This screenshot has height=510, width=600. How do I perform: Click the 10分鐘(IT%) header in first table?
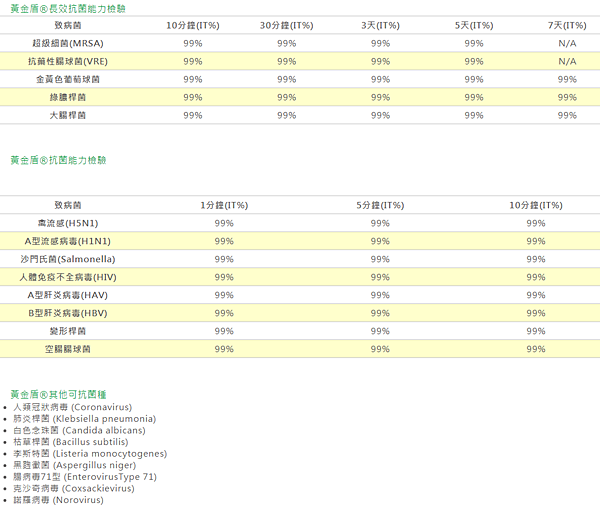point(193,25)
